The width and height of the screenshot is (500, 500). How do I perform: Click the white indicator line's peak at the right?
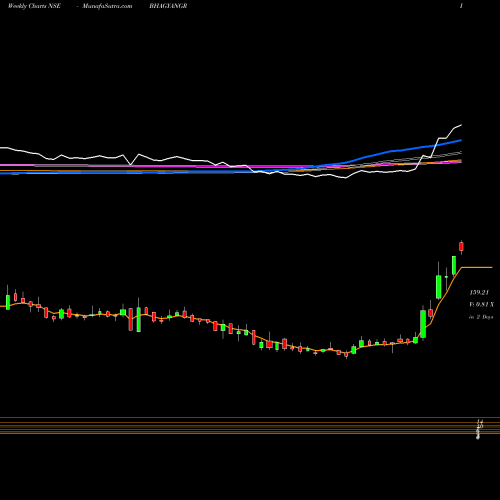point(460,126)
